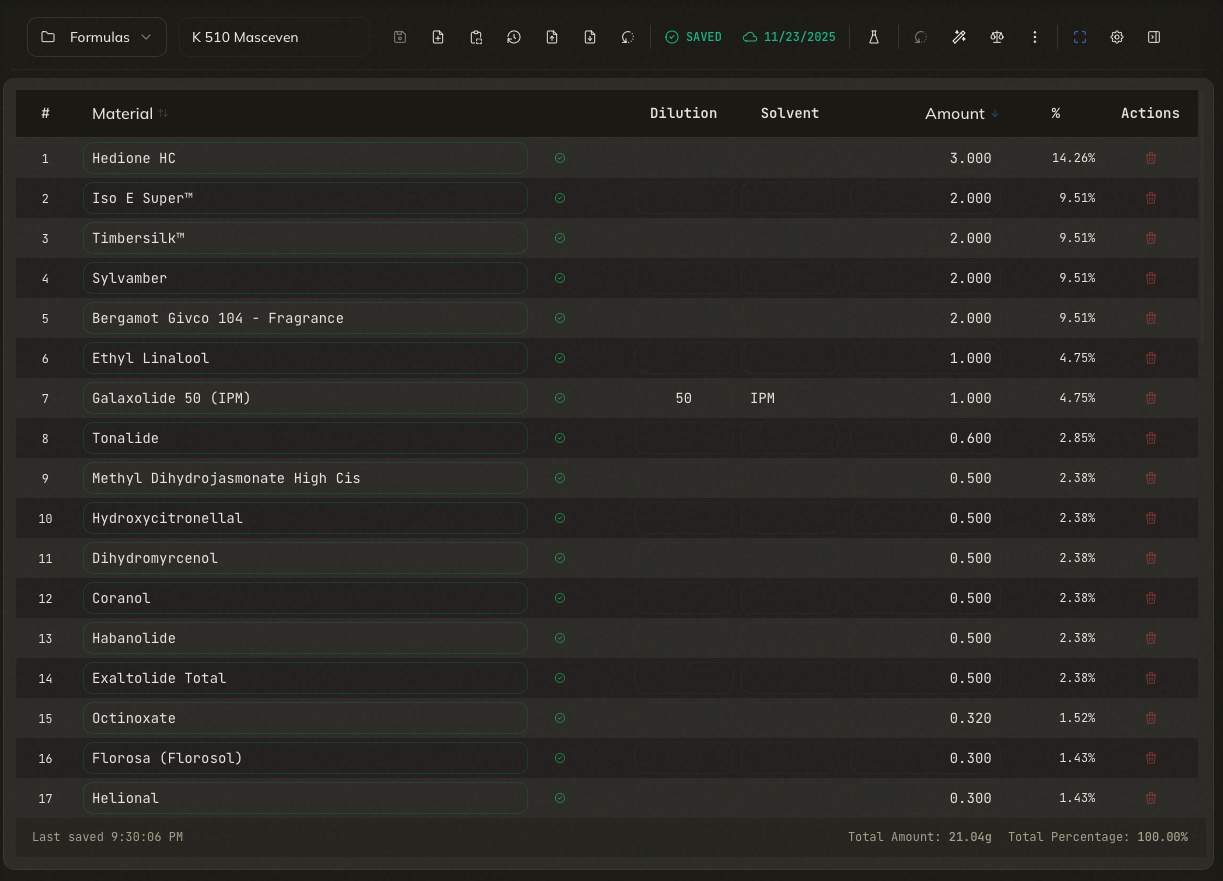Open the three-dot more options menu

pyautogui.click(x=1035, y=37)
